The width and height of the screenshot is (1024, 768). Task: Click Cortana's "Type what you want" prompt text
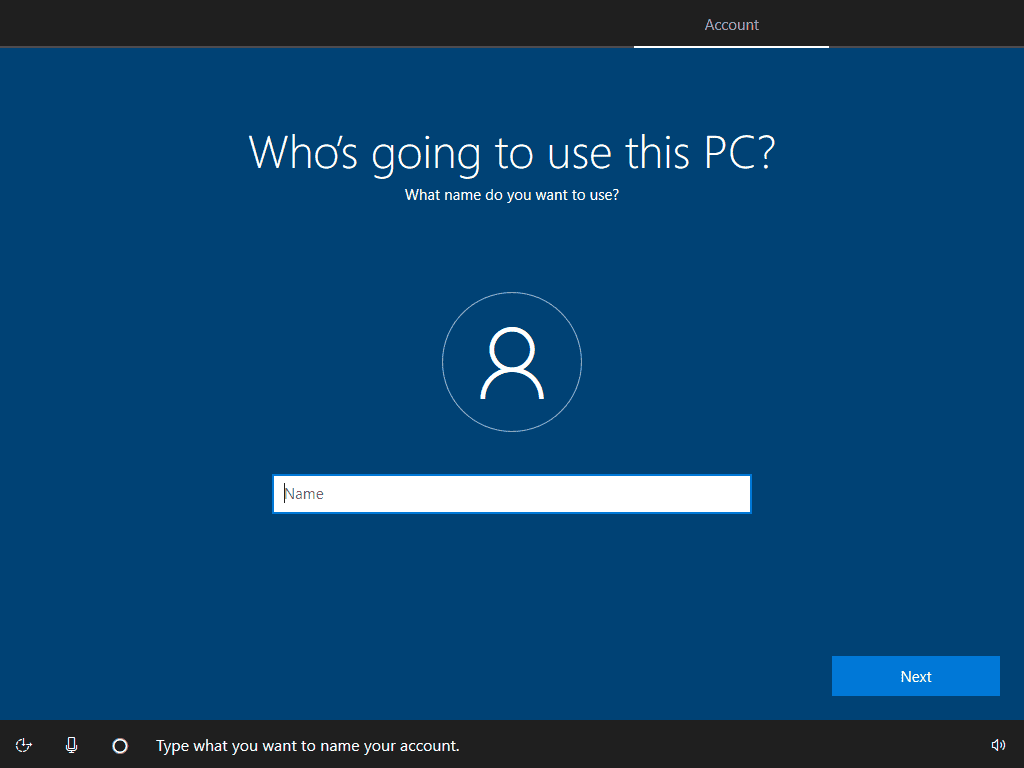pos(307,746)
